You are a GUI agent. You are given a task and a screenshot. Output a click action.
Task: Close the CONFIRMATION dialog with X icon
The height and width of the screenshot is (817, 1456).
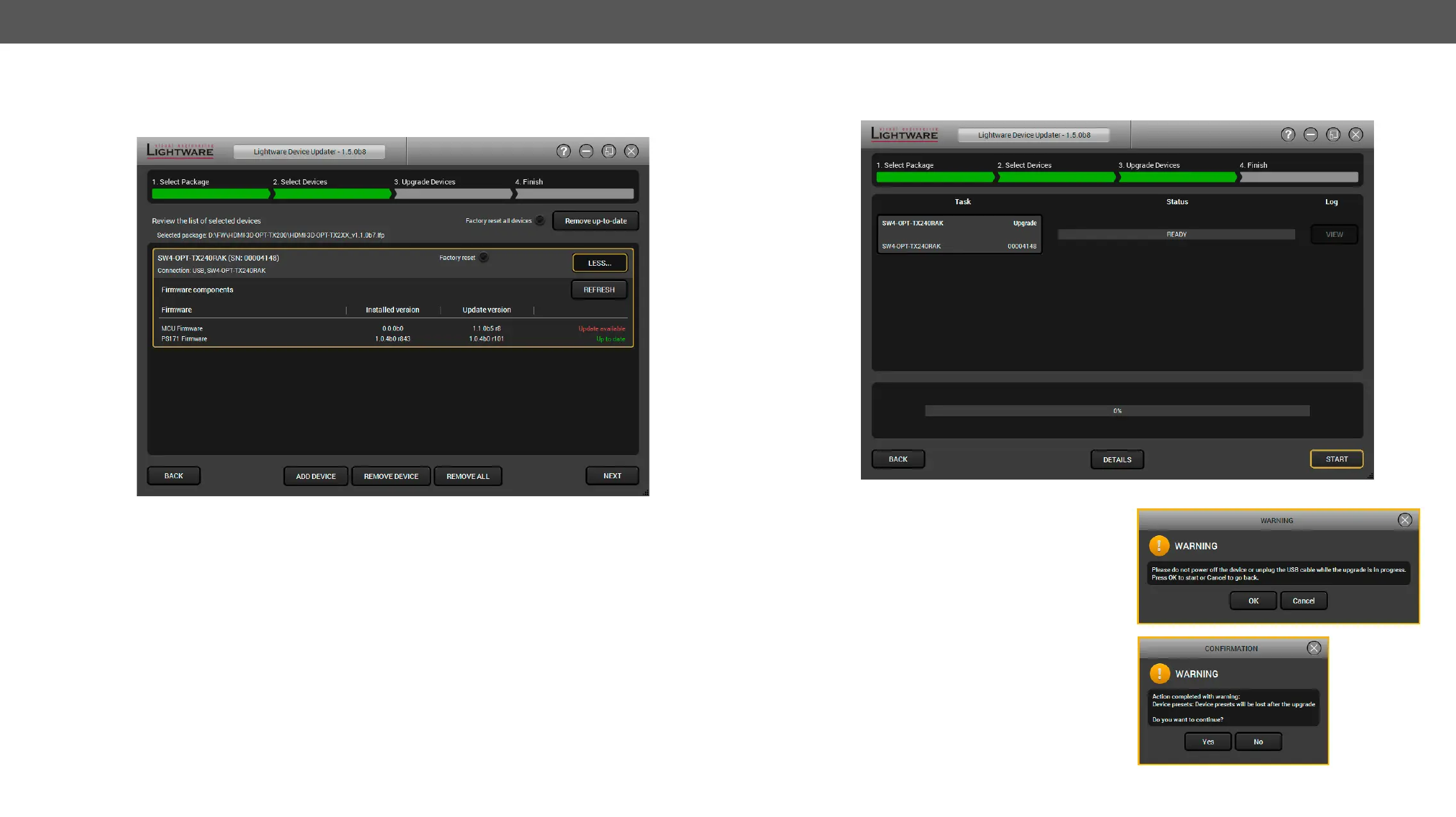(1314, 648)
